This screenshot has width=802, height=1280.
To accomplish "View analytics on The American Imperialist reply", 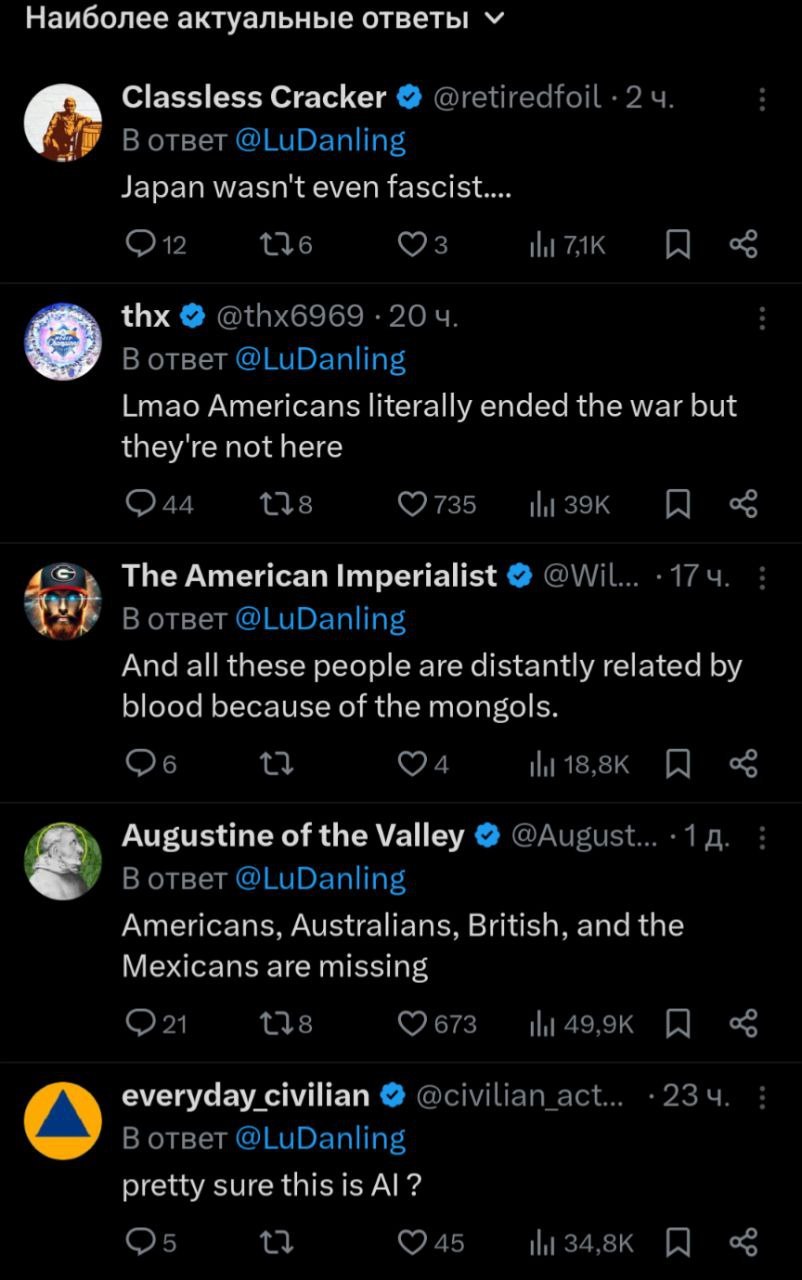I will tap(580, 765).
